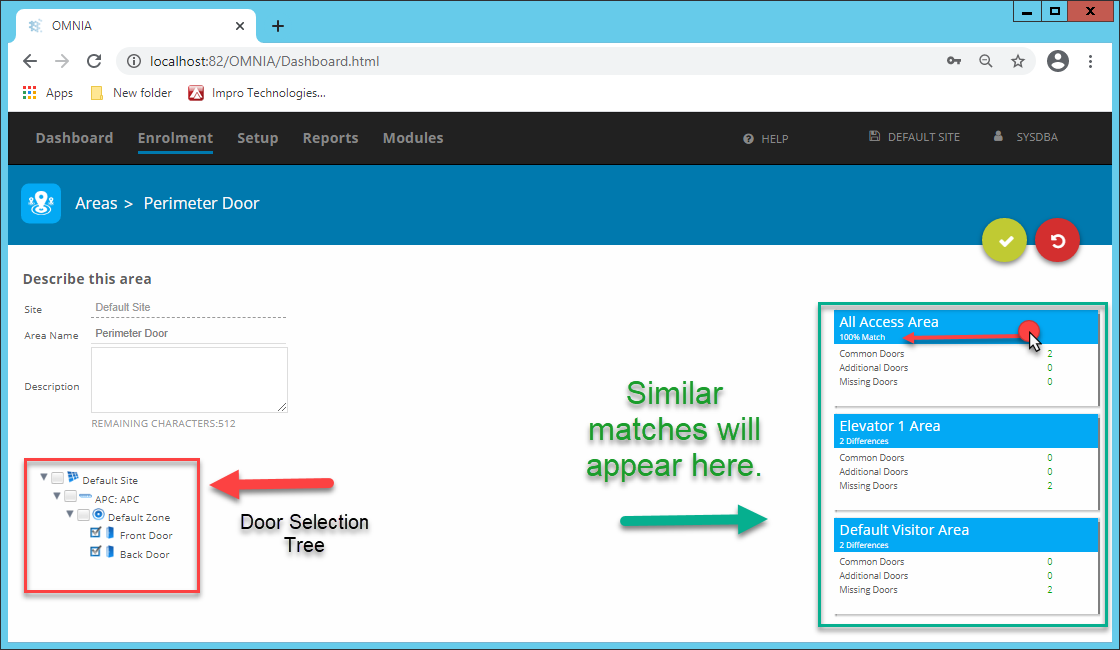Toggle the APC: APC checkbox
The height and width of the screenshot is (650, 1120).
[x=70, y=496]
